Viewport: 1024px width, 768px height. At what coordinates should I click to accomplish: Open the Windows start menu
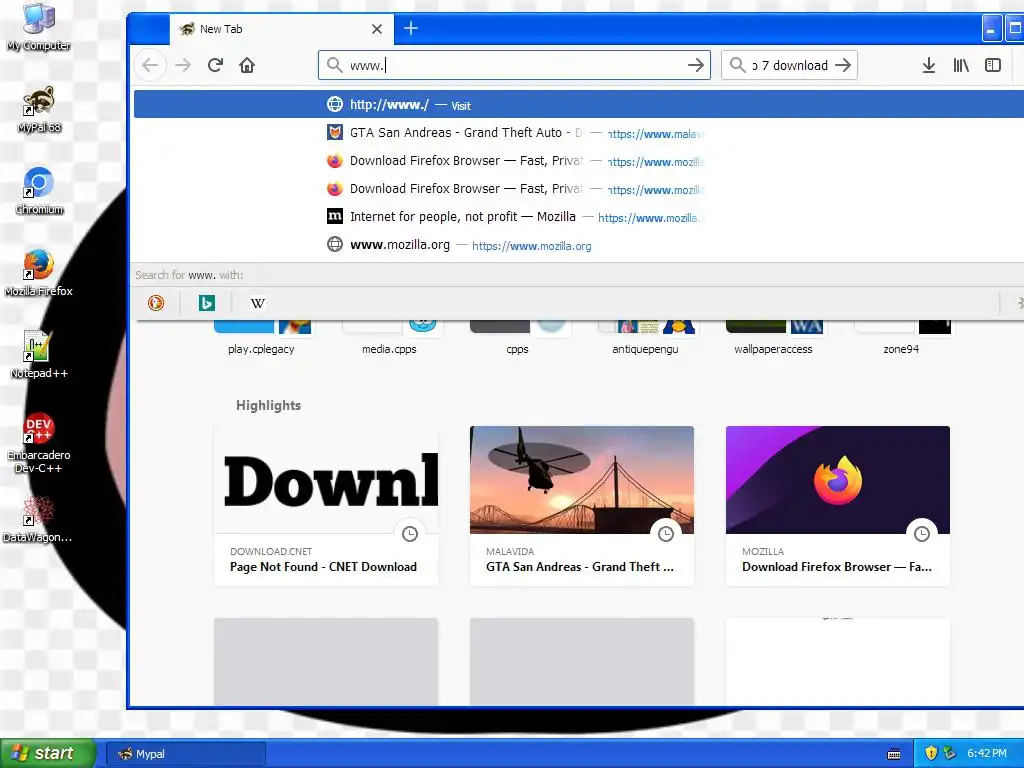(x=48, y=753)
